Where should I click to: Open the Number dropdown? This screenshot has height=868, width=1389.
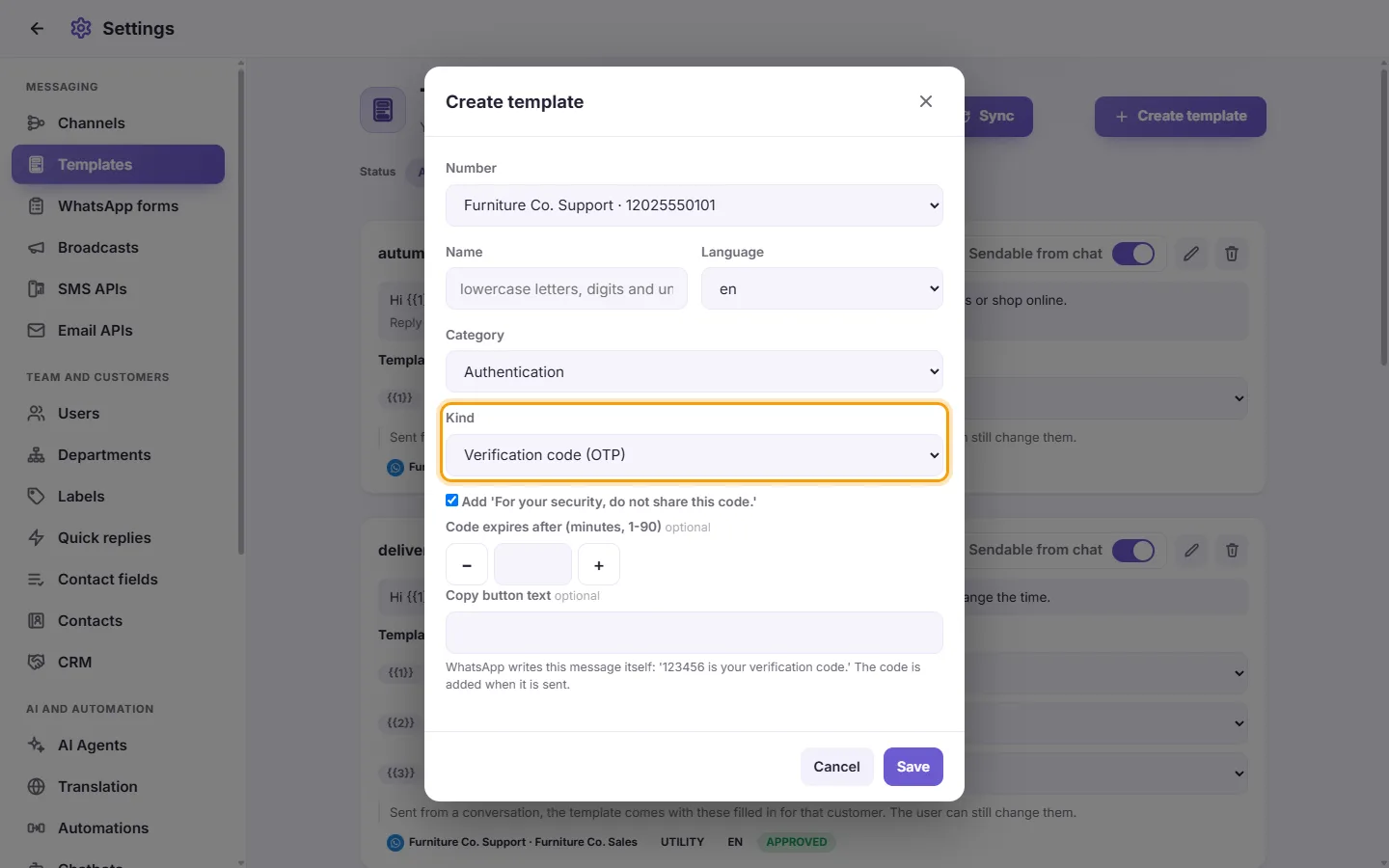694,205
